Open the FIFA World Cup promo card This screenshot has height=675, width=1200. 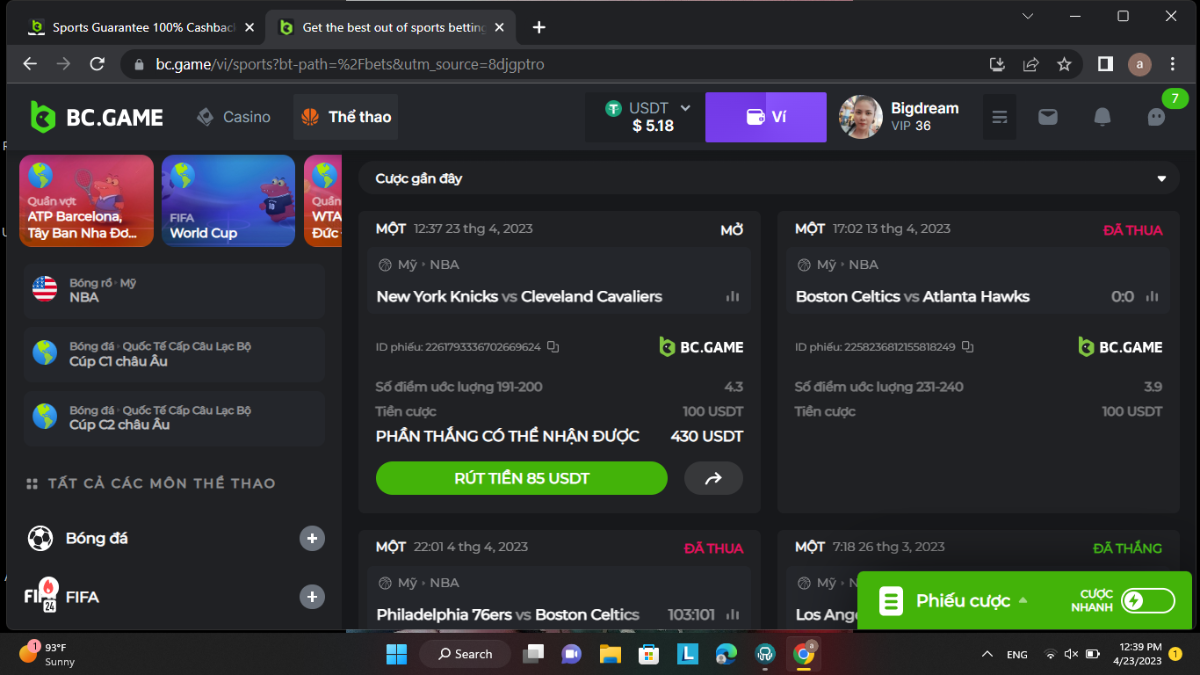pyautogui.click(x=228, y=200)
